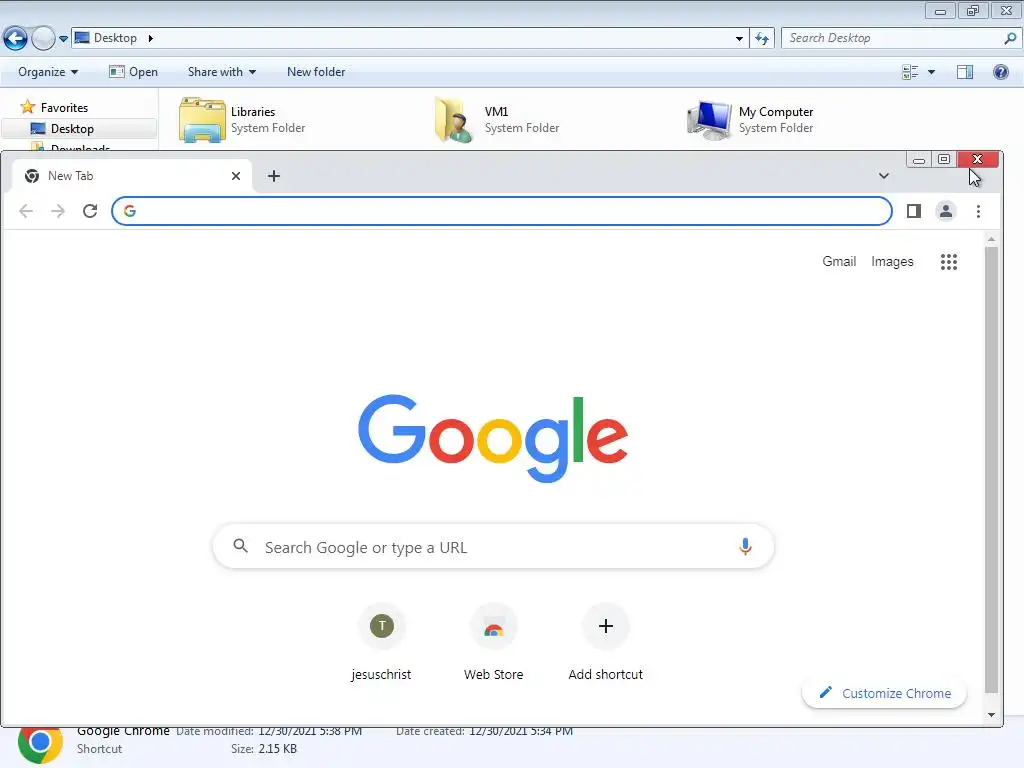Screen dimensions: 1024x768
Task: Go back in the Explorer window
Action: [x=16, y=39]
